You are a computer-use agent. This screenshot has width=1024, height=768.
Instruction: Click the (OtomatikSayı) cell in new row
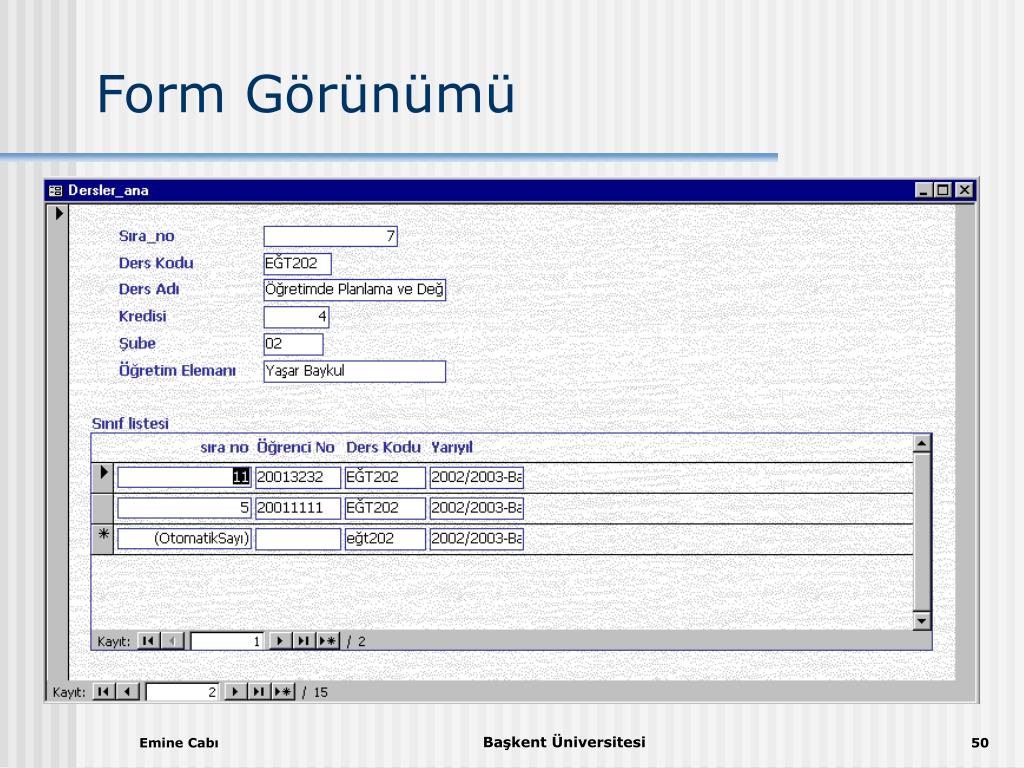[184, 538]
